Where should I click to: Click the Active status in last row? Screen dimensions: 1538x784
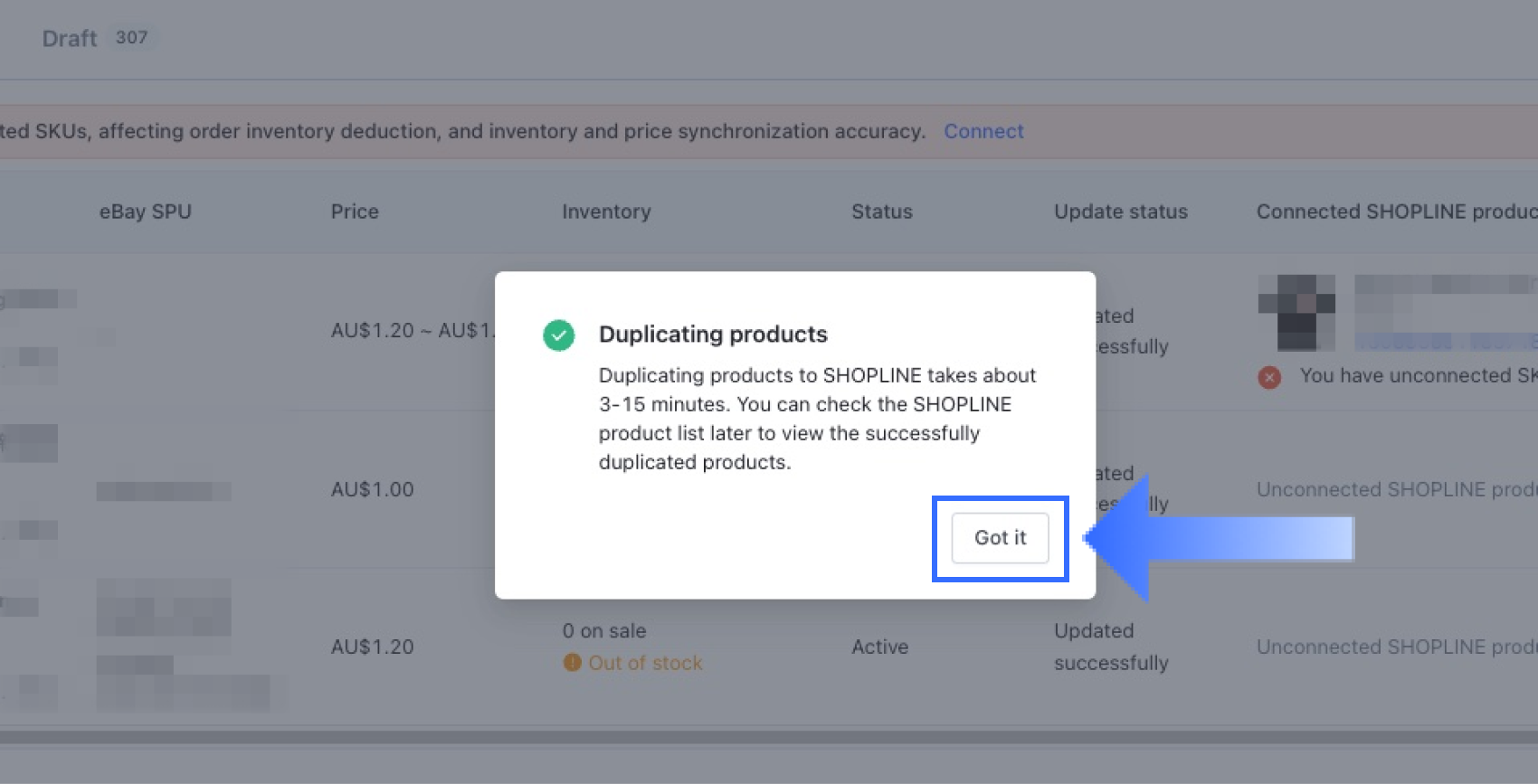(879, 647)
